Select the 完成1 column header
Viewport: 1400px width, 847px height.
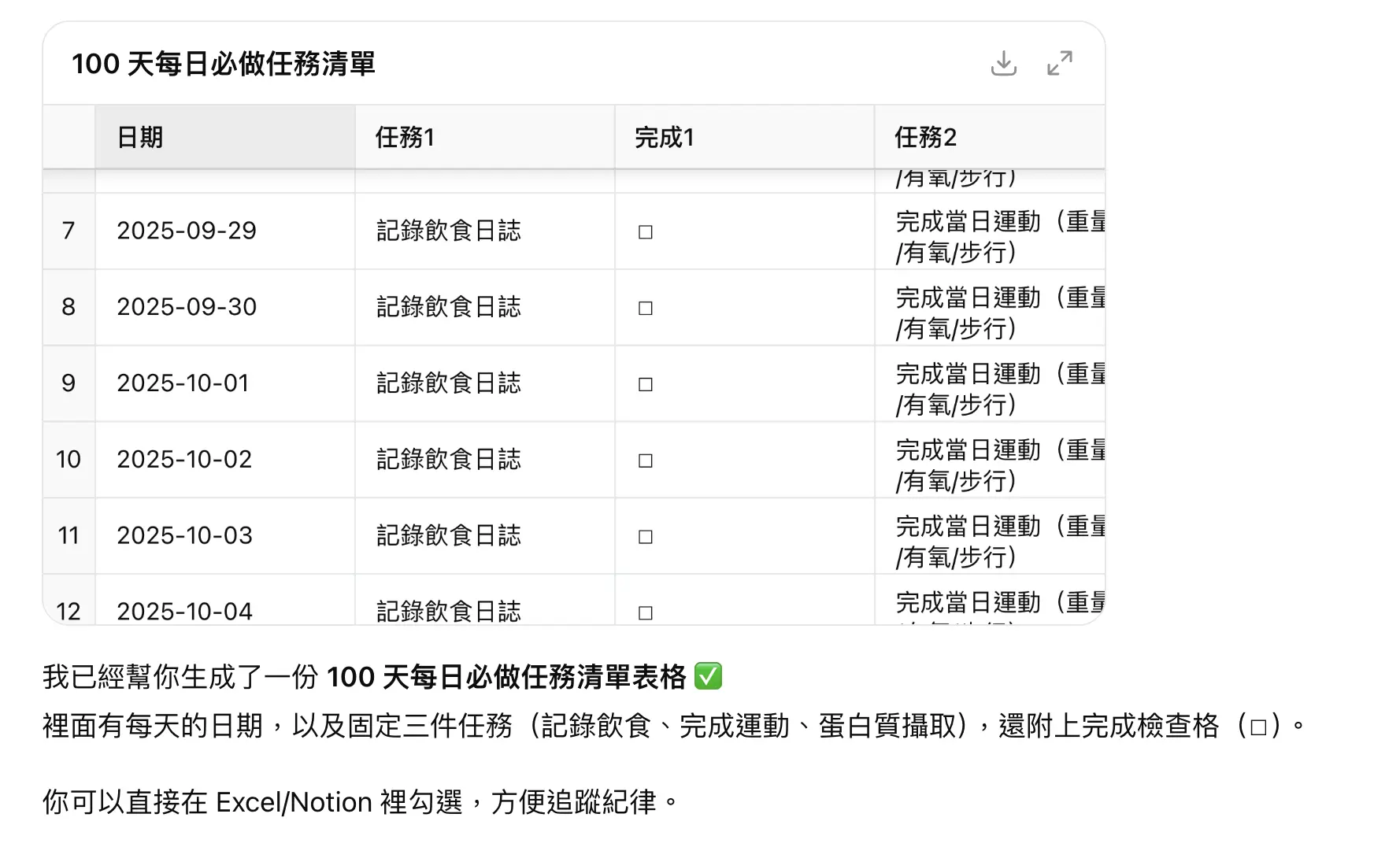[x=664, y=138]
